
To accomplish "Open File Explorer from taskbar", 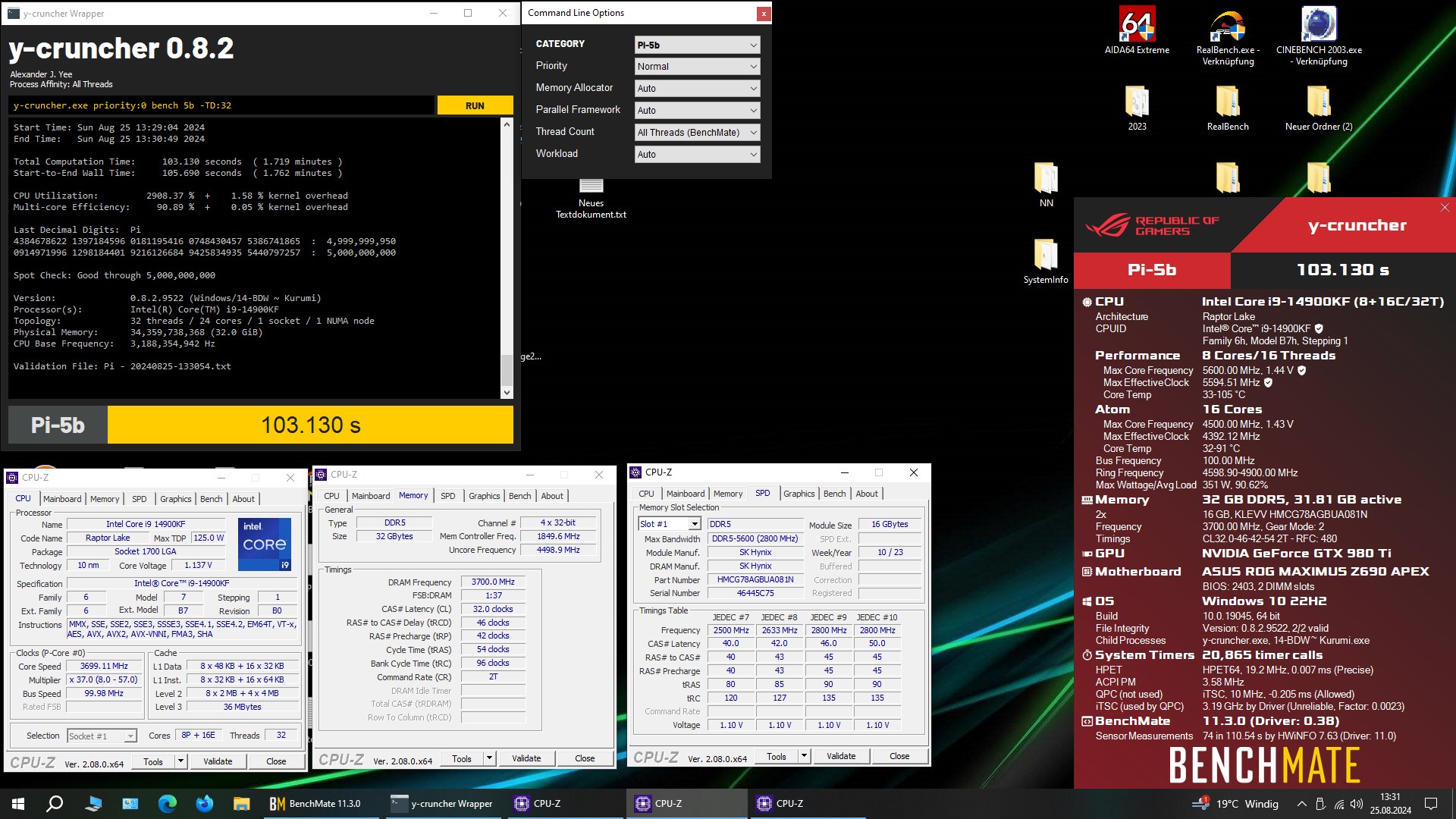I will pyautogui.click(x=241, y=803).
